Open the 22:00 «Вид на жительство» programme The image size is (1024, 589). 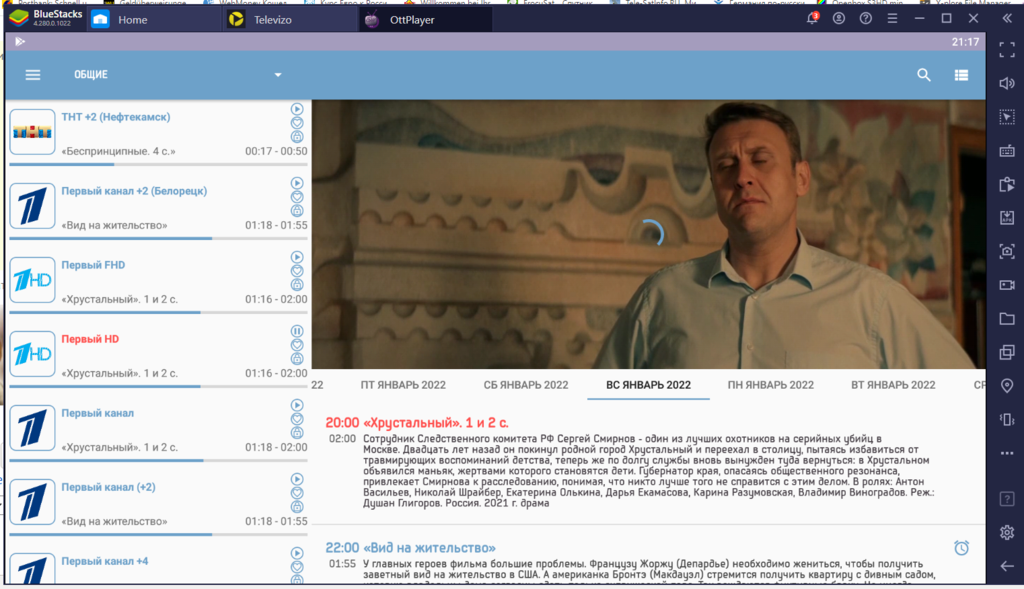pyautogui.click(x=410, y=548)
